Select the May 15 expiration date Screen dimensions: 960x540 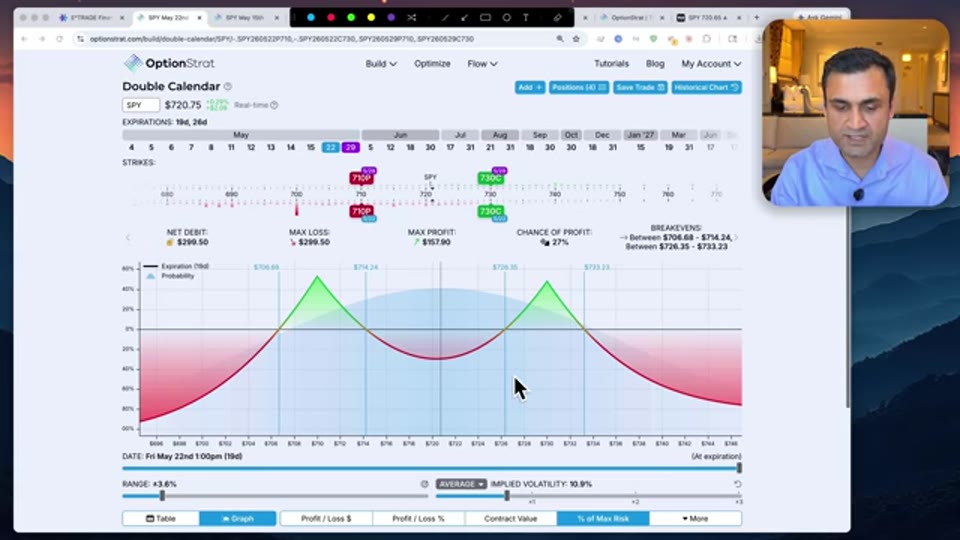point(310,148)
